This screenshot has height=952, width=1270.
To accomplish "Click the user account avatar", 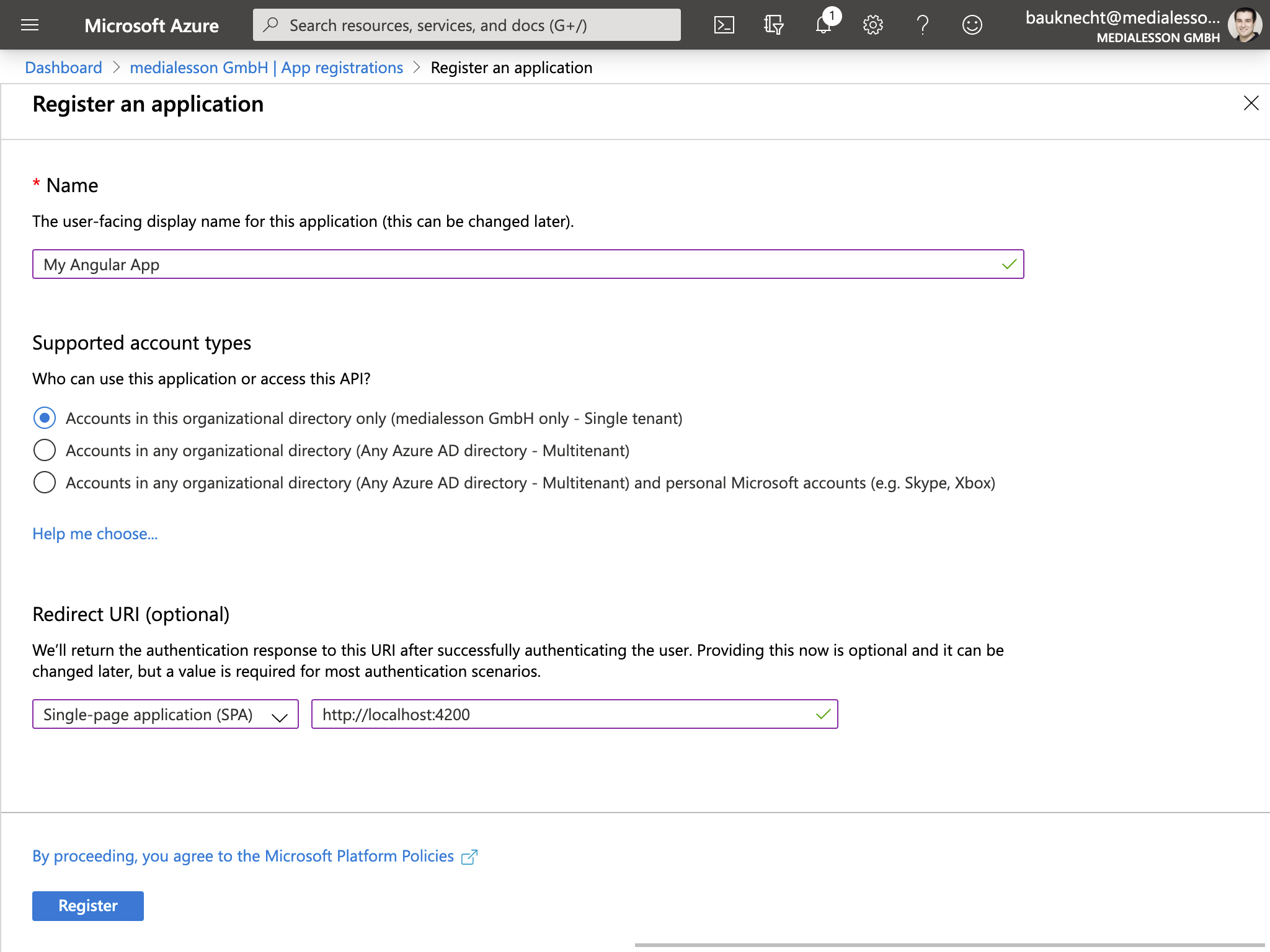I will coord(1245,25).
